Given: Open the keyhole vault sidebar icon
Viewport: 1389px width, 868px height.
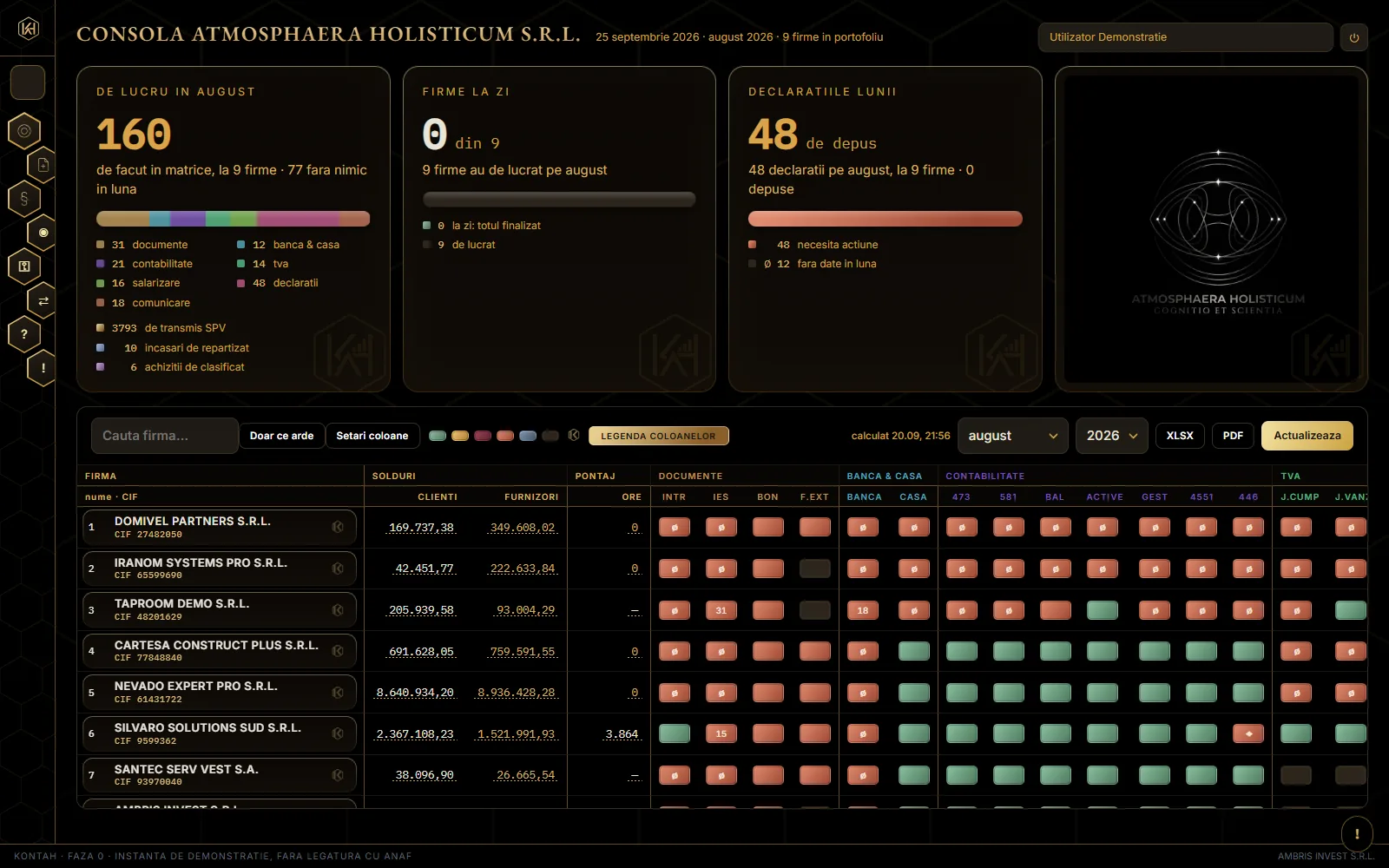Looking at the screenshot, I should [24, 266].
